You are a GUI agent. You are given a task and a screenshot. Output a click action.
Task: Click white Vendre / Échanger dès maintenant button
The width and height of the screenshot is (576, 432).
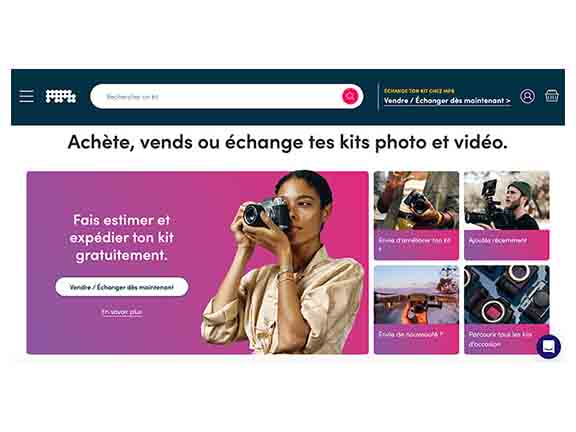(122, 287)
